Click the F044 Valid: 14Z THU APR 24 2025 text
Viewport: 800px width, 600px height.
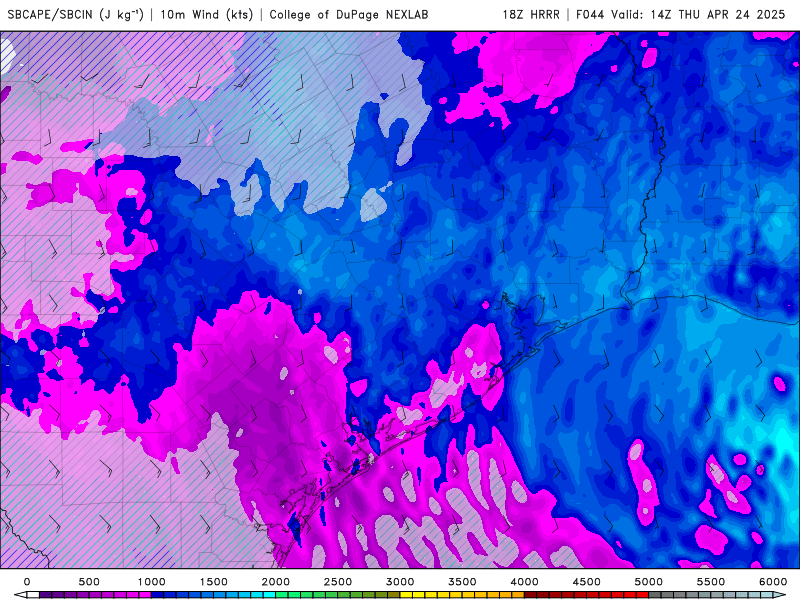681,14
